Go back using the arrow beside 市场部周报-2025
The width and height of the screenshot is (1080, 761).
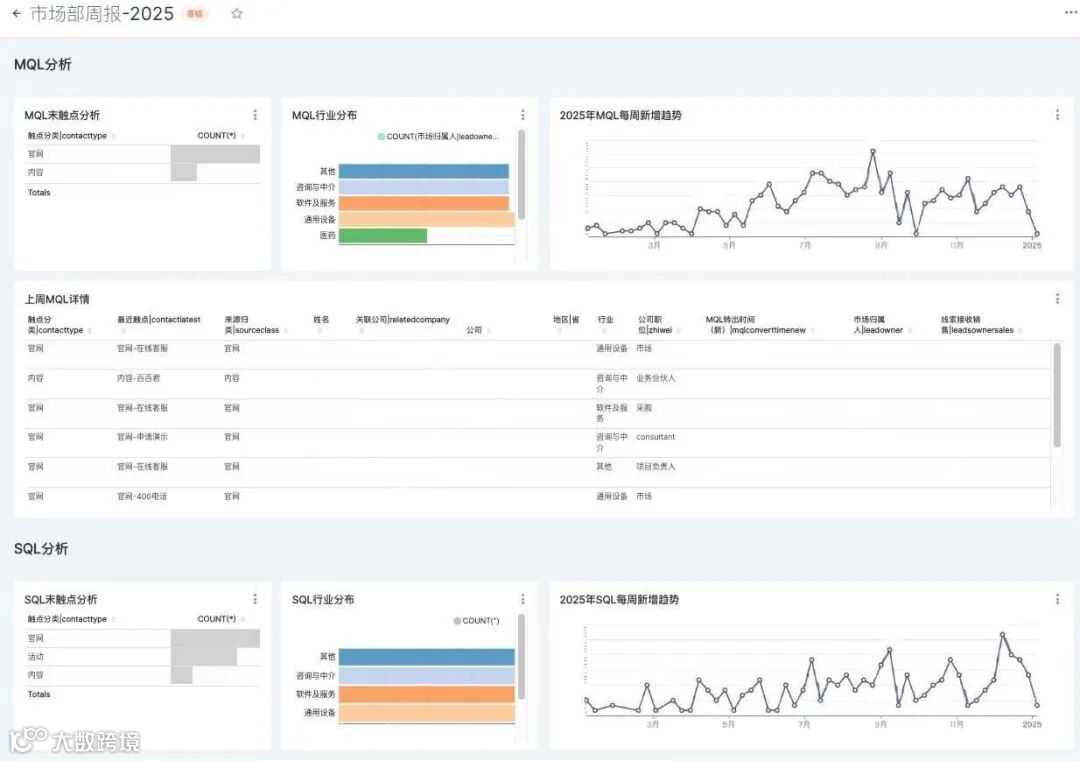pos(17,13)
